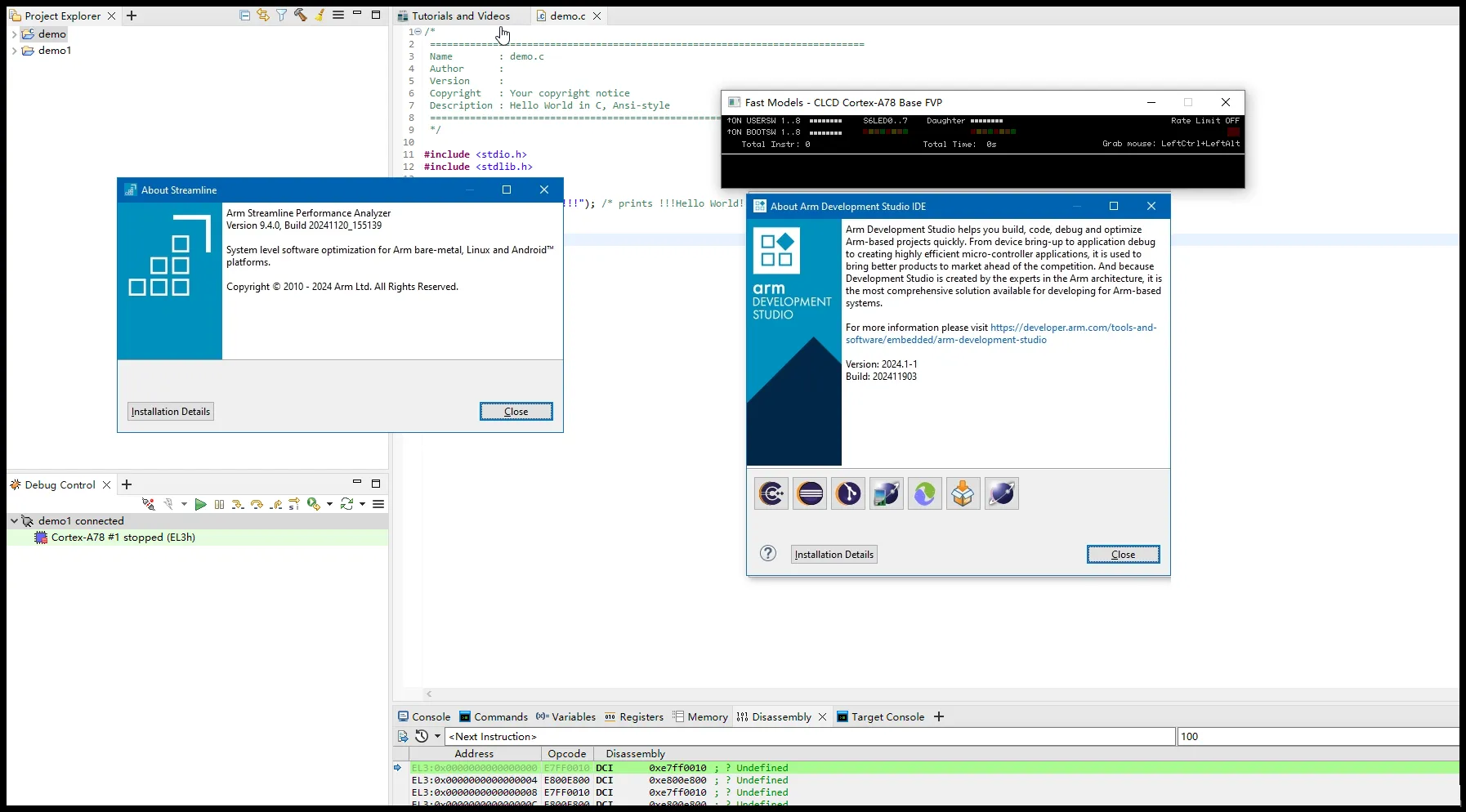Screen dimensions: 1466x812
Task: Click the Disassembly history clock icon
Action: (x=422, y=736)
